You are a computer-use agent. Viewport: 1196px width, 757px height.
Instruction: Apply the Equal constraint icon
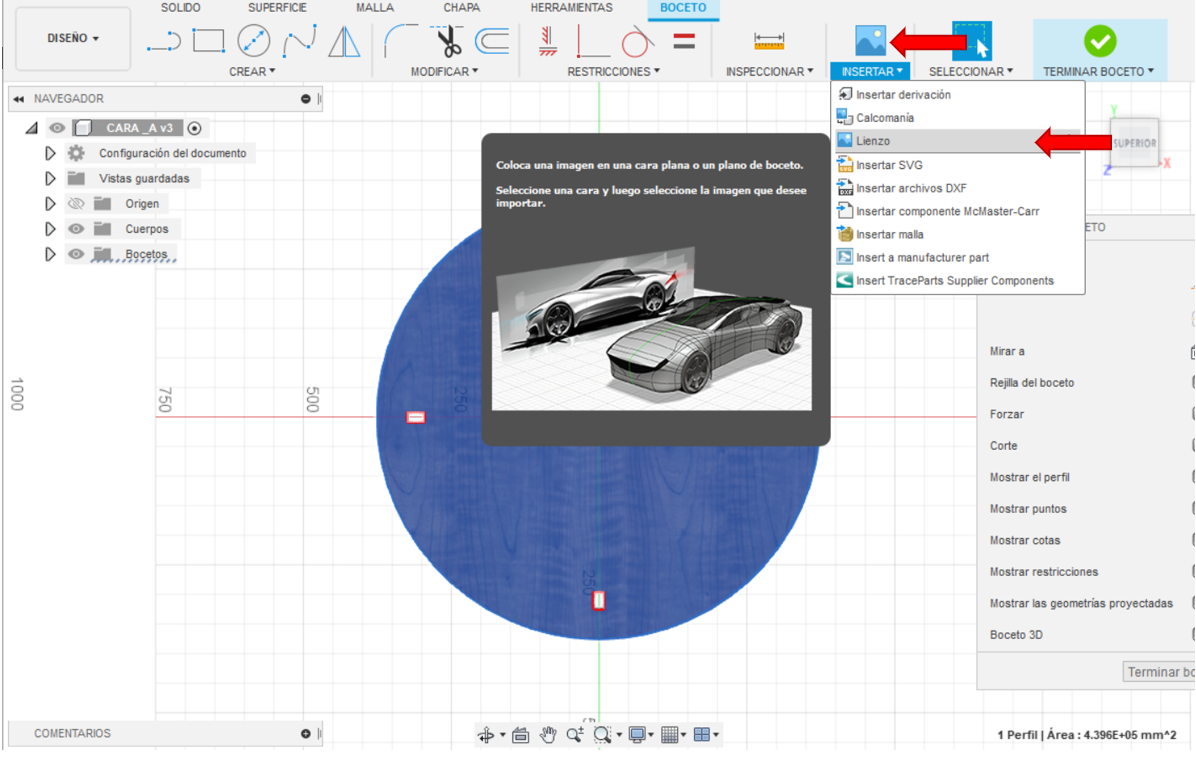pos(684,40)
